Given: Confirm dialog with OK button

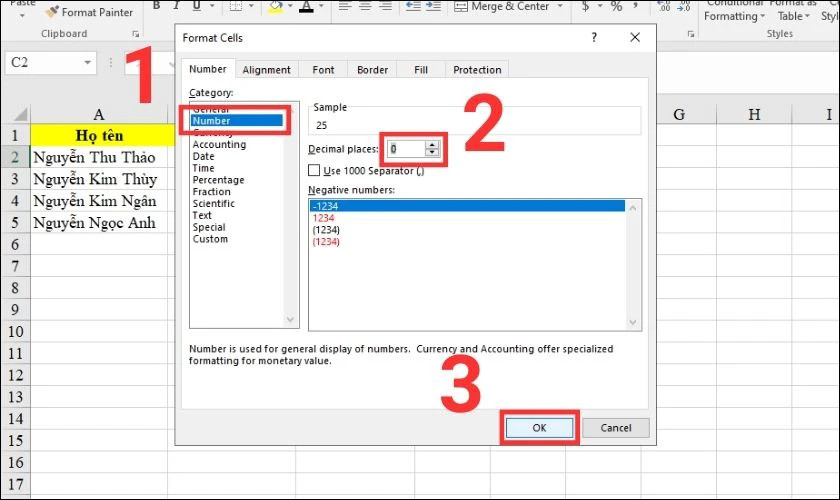Looking at the screenshot, I should pyautogui.click(x=539, y=428).
